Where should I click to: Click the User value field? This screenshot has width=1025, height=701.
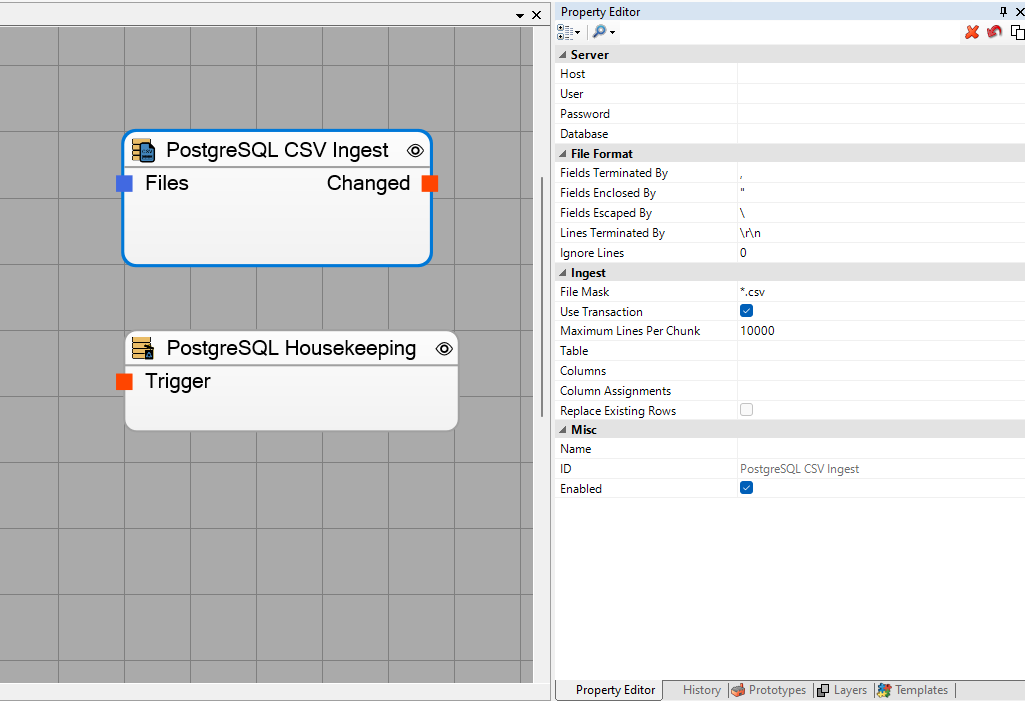coord(881,94)
